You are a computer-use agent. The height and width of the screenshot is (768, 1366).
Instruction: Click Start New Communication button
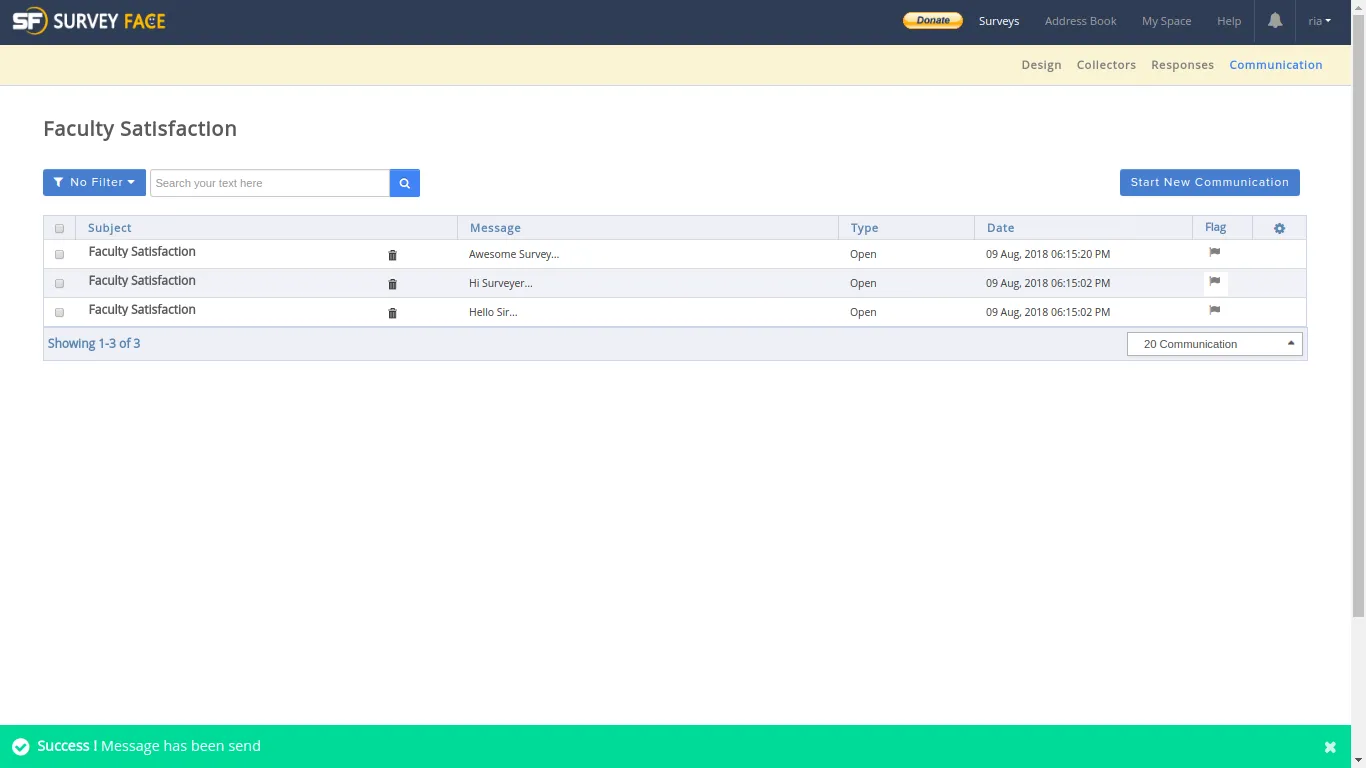point(1209,183)
